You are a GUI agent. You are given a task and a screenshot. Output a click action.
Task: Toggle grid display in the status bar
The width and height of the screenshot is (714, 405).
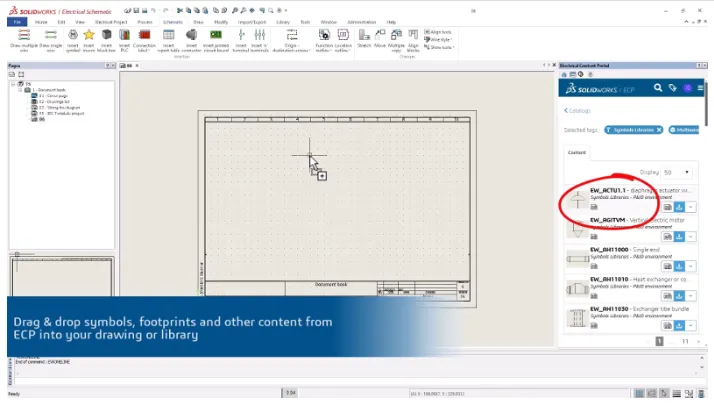639,394
